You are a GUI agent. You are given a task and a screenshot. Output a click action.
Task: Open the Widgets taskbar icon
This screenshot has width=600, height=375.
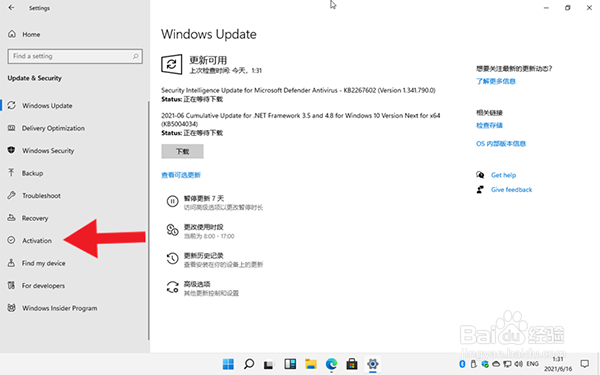point(290,364)
